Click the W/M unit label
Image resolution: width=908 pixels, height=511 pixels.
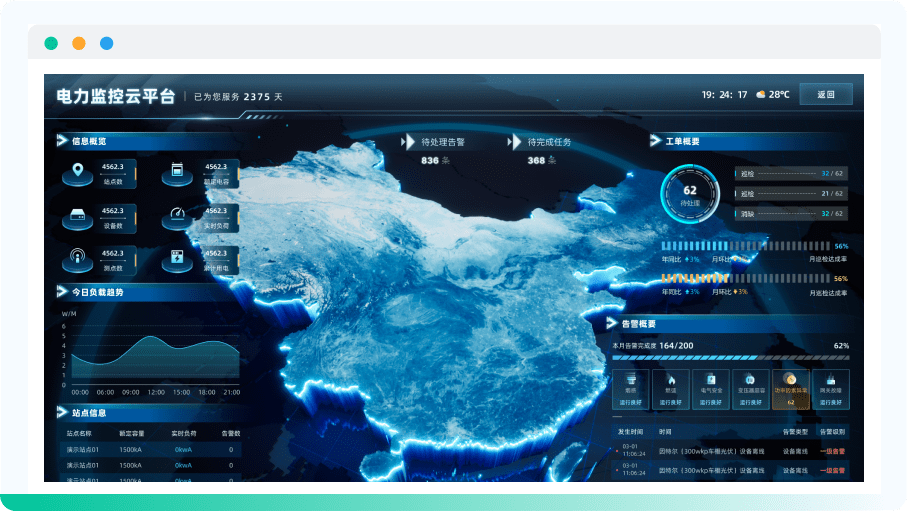tap(69, 314)
